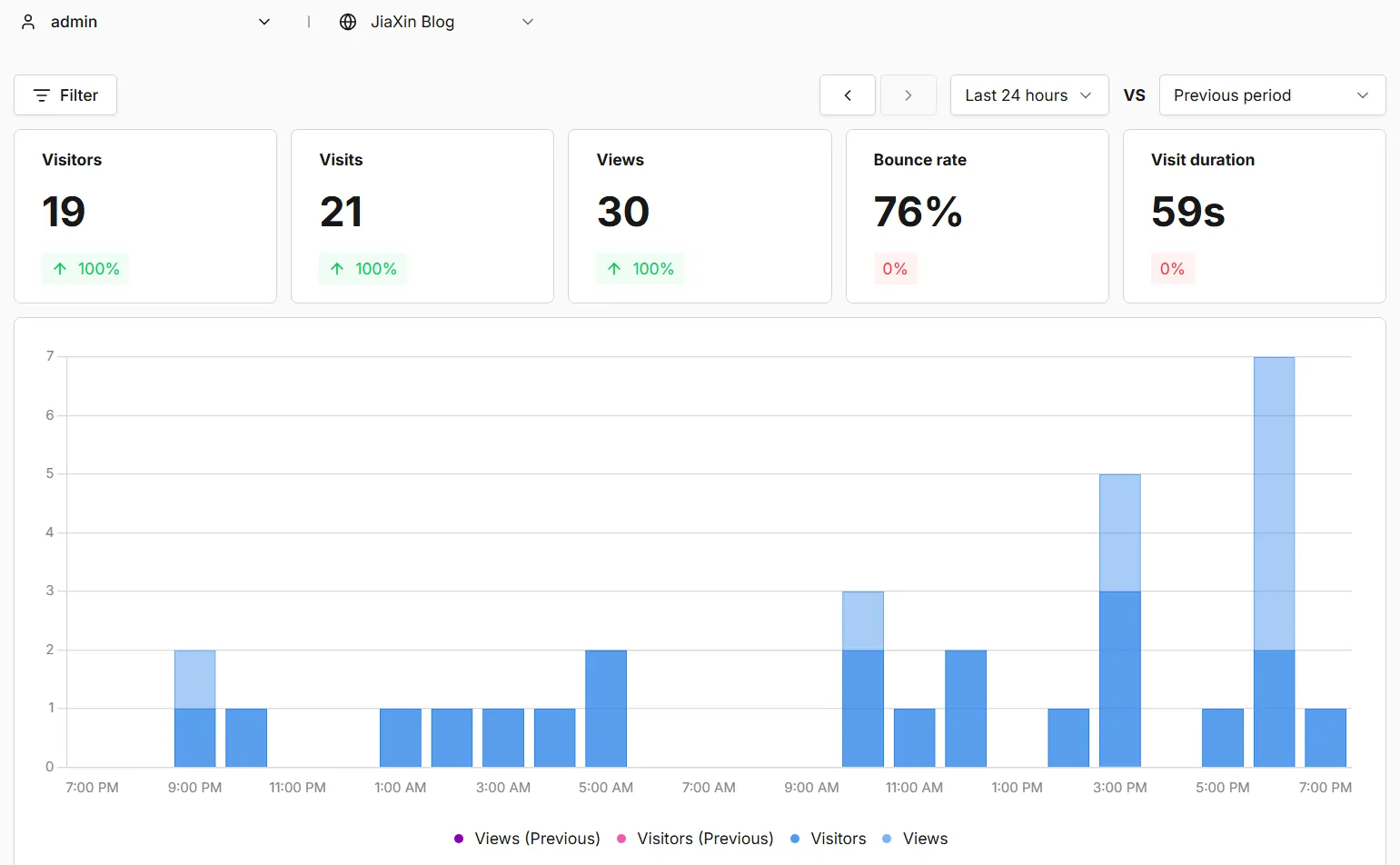Click the chart bar at 9:00 PM
This screenshot has width=1400, height=865.
pos(195,709)
